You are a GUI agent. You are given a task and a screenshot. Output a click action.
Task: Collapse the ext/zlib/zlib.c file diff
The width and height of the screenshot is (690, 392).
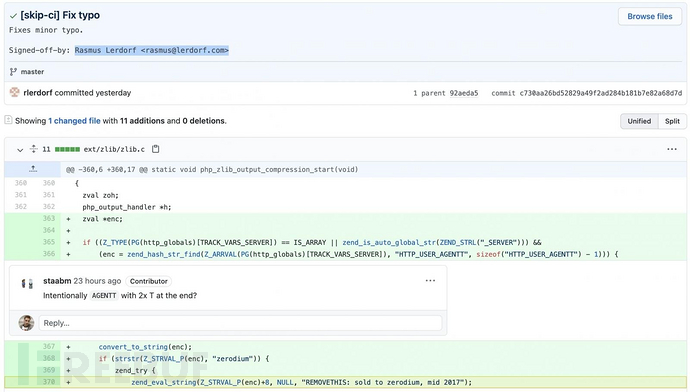tap(20, 150)
